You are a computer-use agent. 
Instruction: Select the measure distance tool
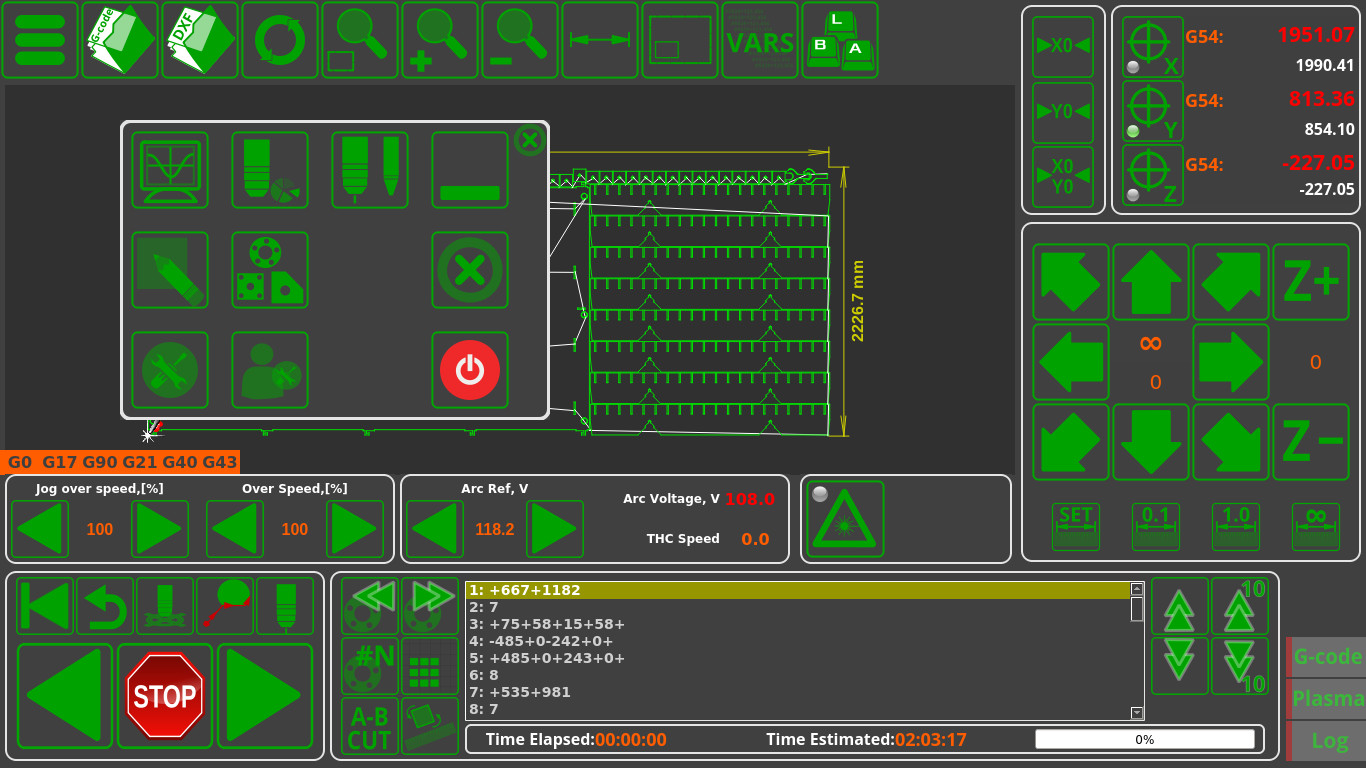click(600, 40)
